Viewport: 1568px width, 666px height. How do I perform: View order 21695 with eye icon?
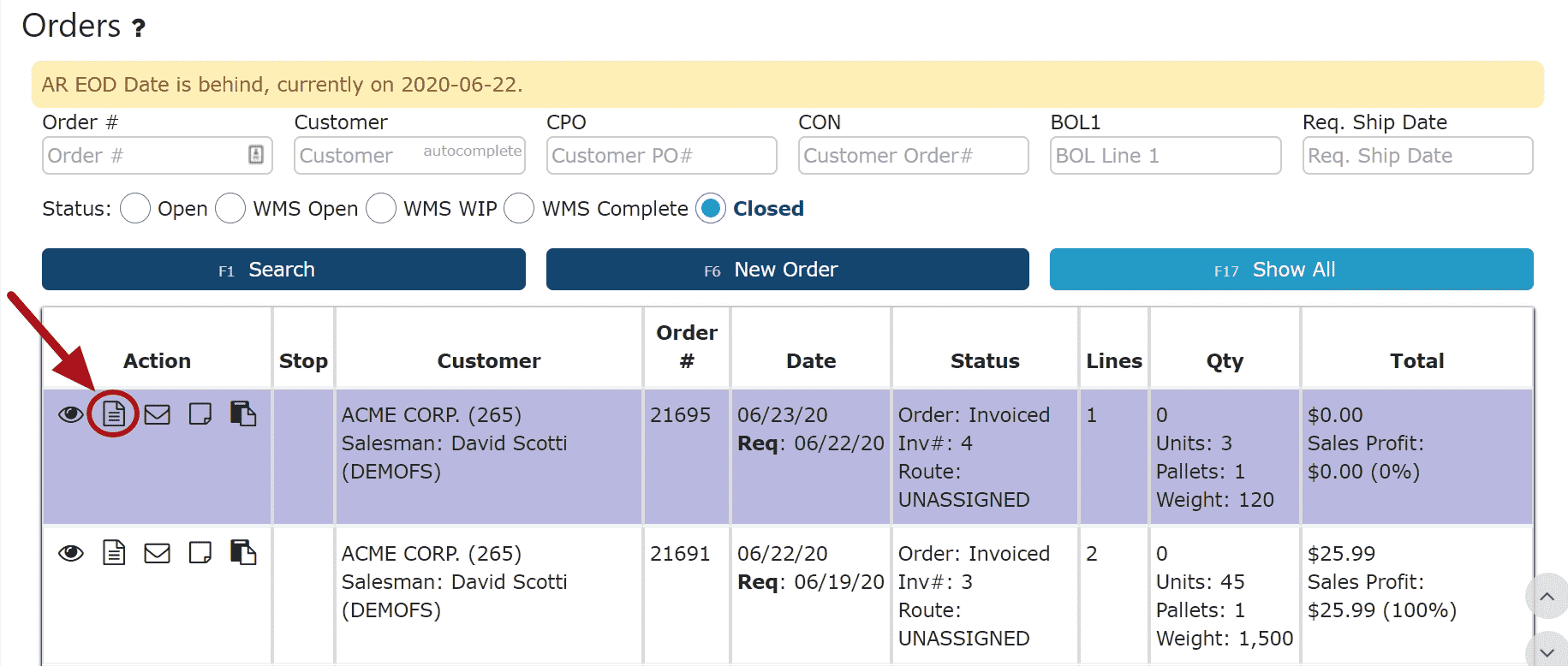pyautogui.click(x=71, y=415)
